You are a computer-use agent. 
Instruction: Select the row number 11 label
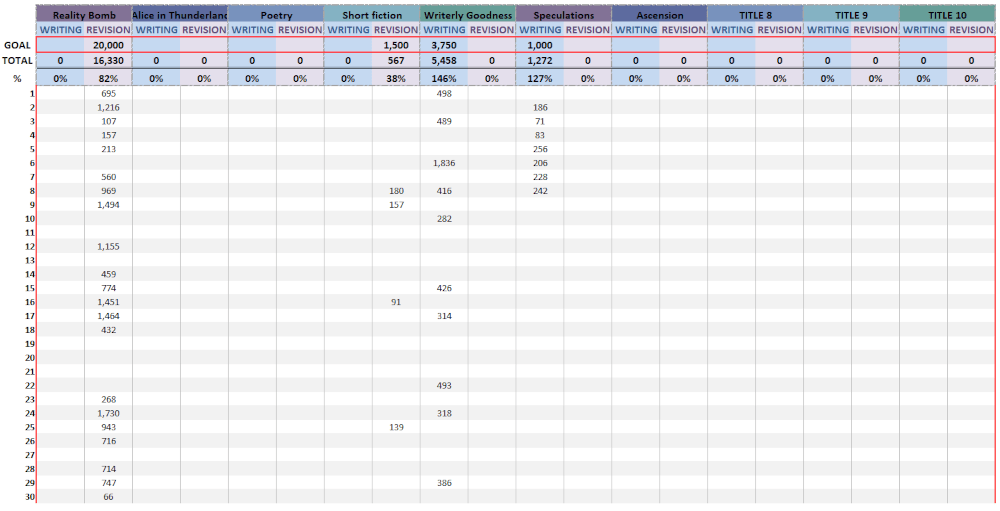click(x=30, y=232)
